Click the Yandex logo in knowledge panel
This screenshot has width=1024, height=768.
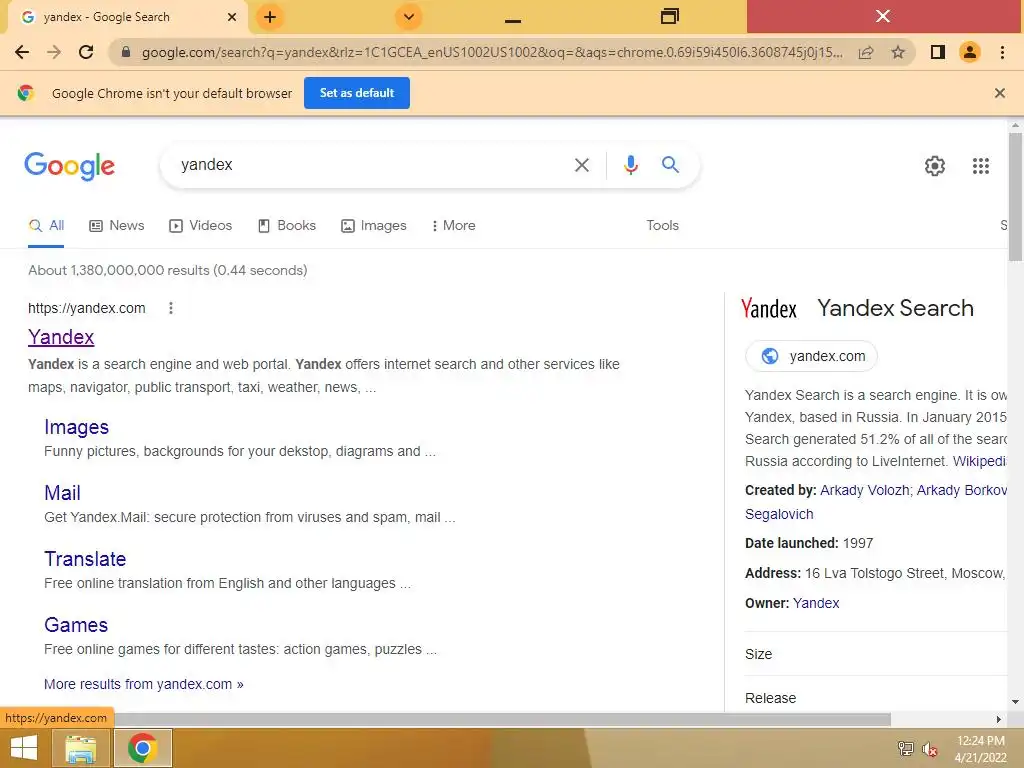coord(769,308)
